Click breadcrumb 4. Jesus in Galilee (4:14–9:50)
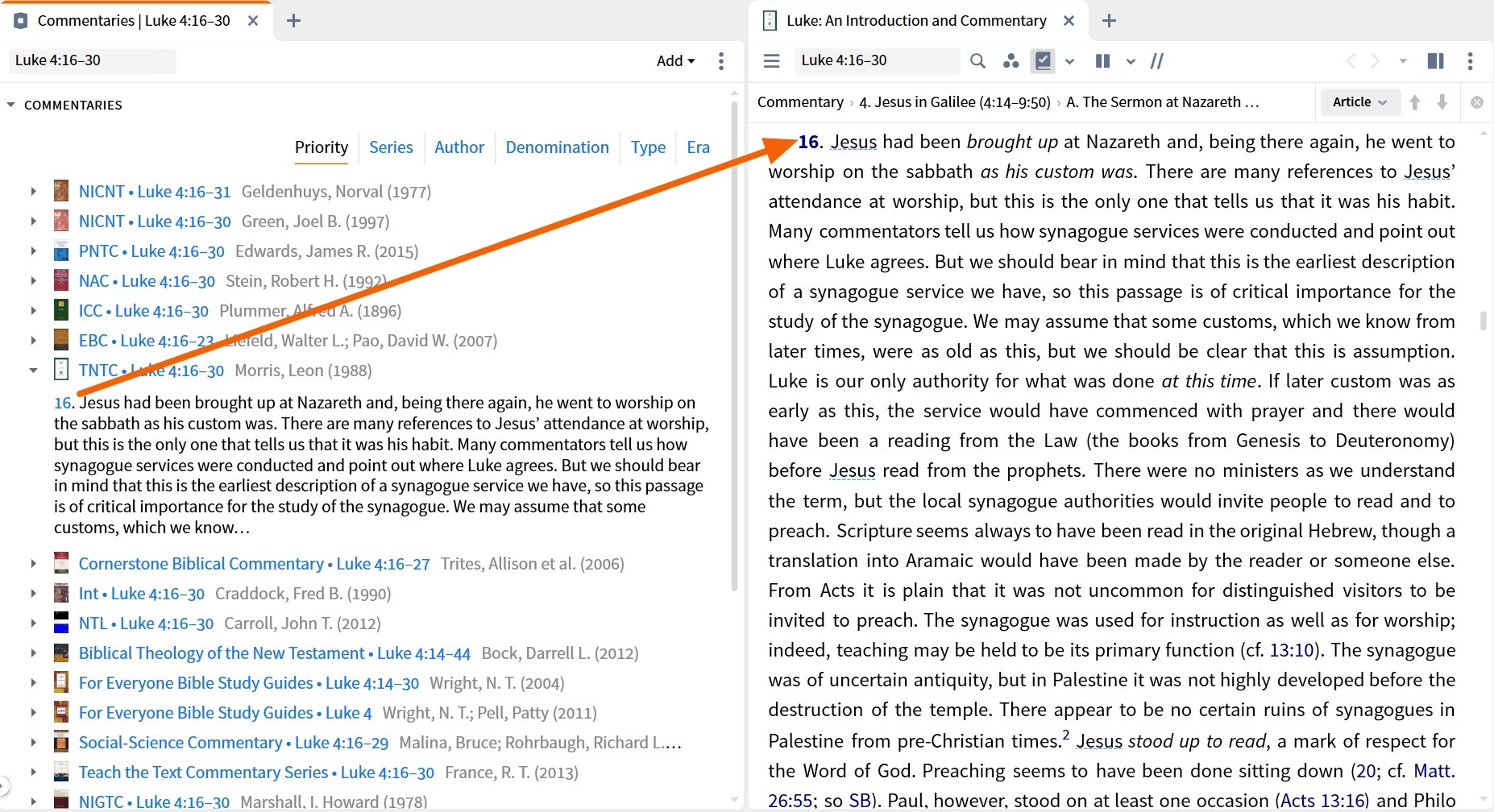 click(x=955, y=102)
